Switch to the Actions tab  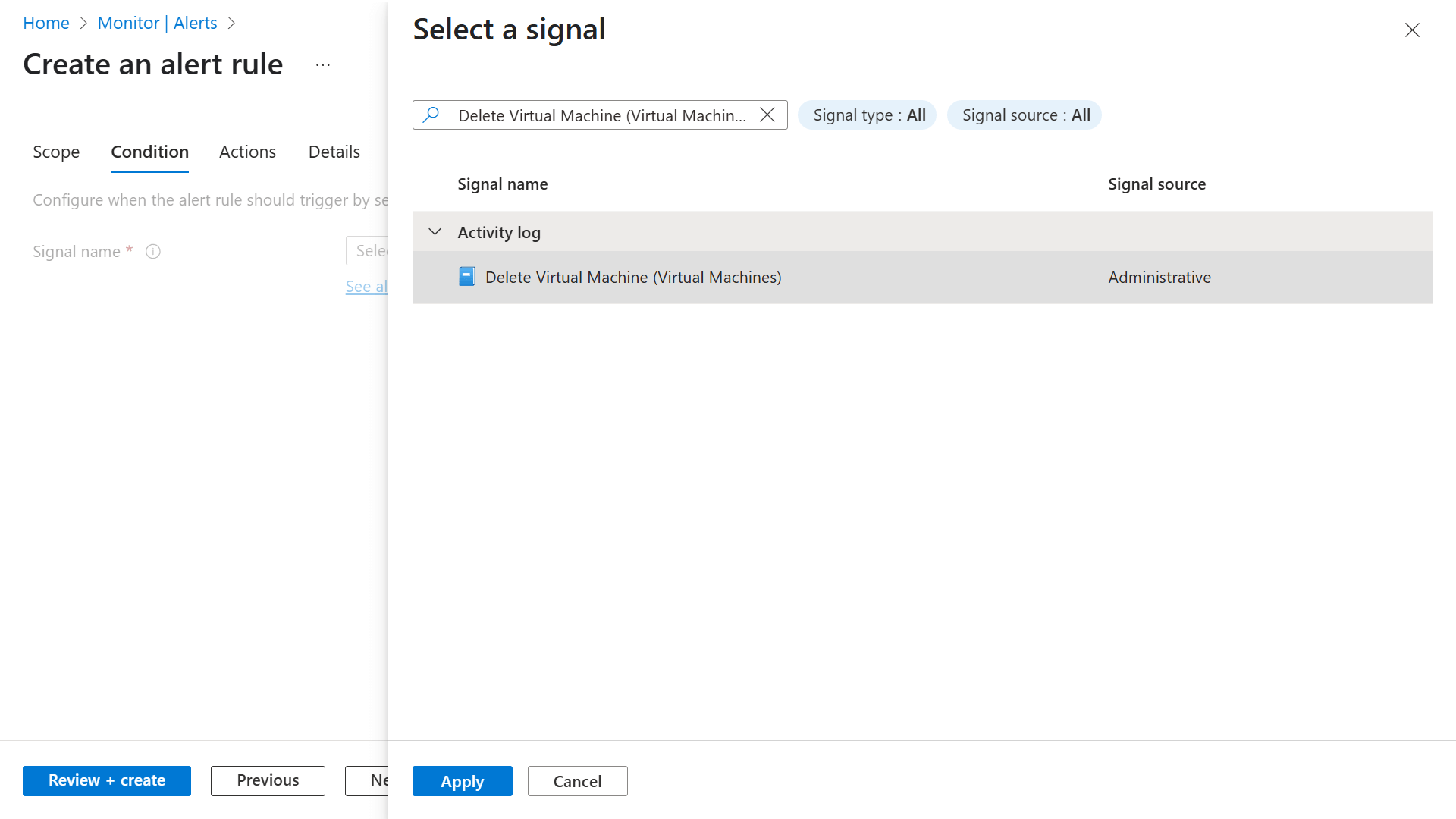[247, 152]
